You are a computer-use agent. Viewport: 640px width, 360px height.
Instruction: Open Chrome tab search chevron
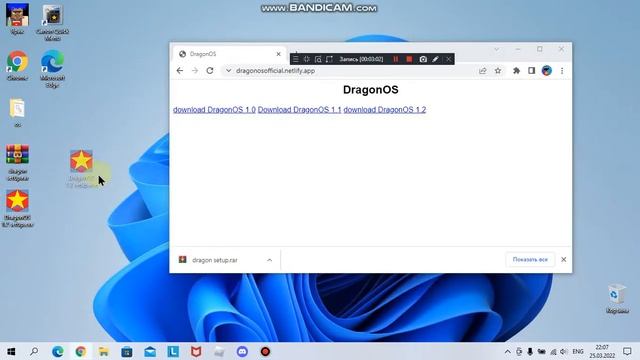(x=496, y=49)
